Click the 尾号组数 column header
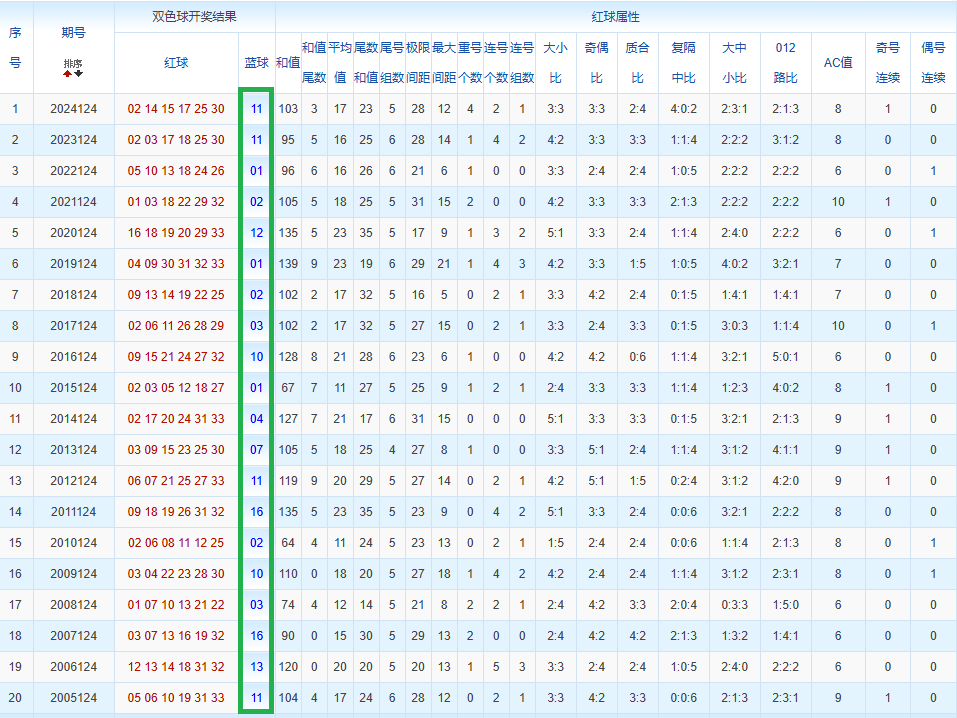 point(392,63)
